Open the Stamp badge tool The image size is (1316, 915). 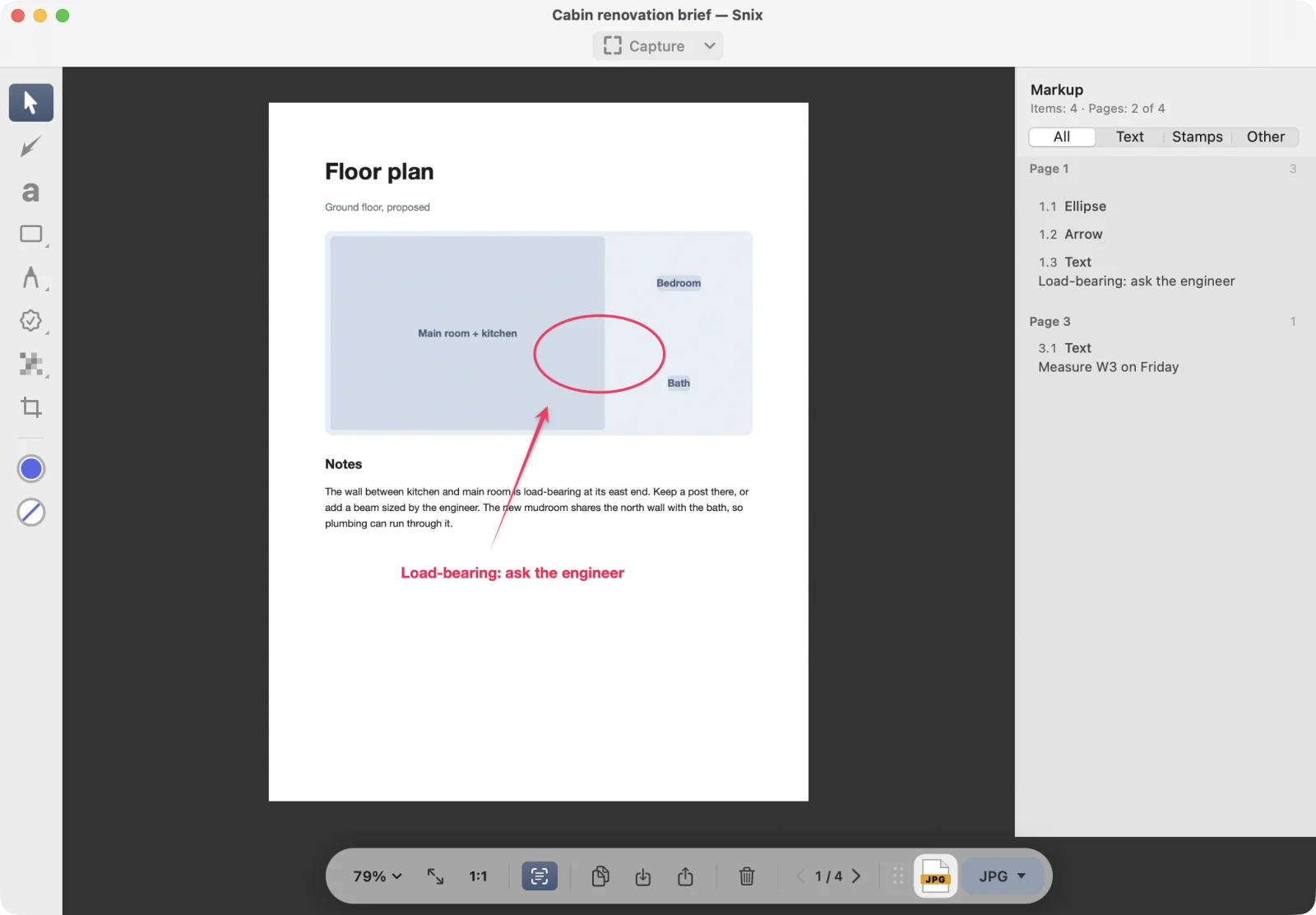[x=31, y=321]
